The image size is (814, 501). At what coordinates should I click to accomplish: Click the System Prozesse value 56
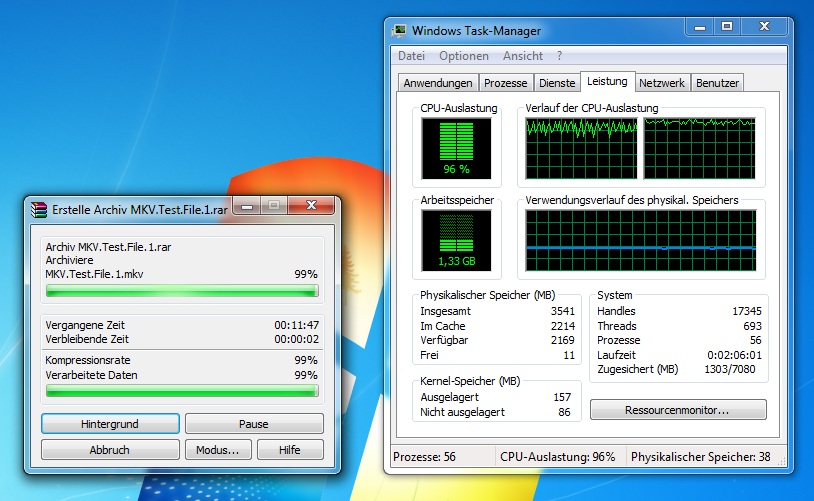coord(755,340)
